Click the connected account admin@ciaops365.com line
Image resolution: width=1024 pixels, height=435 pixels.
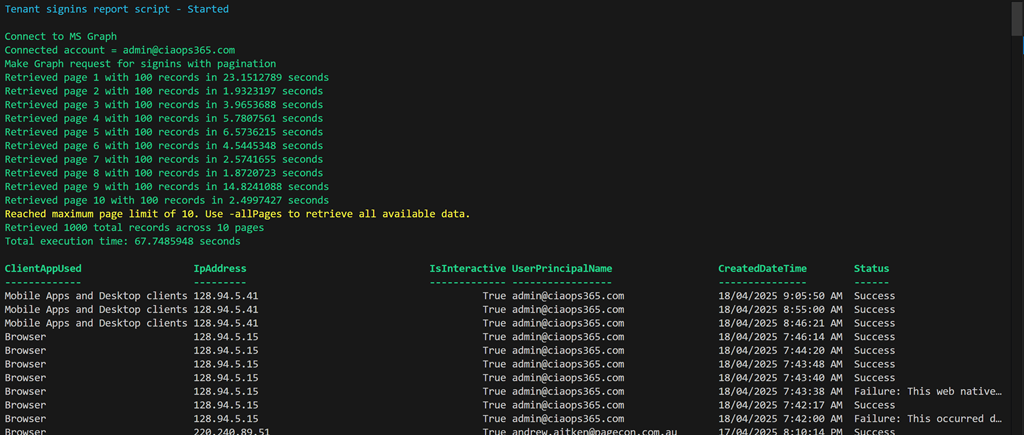click(x=120, y=50)
